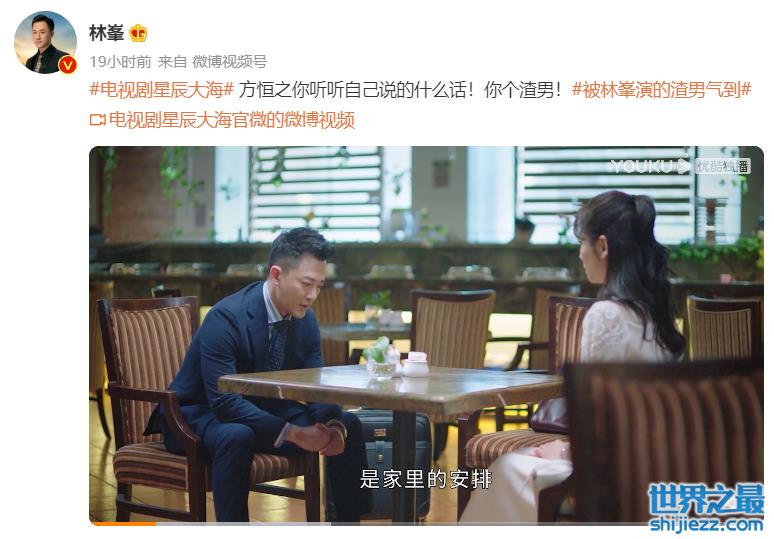Screen dimensions: 774x539
Task: Open the shijiezz.com watermark link
Action: pos(706,524)
